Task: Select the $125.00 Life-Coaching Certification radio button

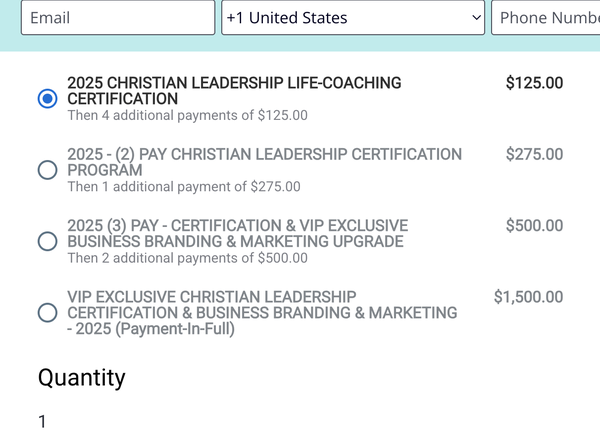Action: click(47, 98)
